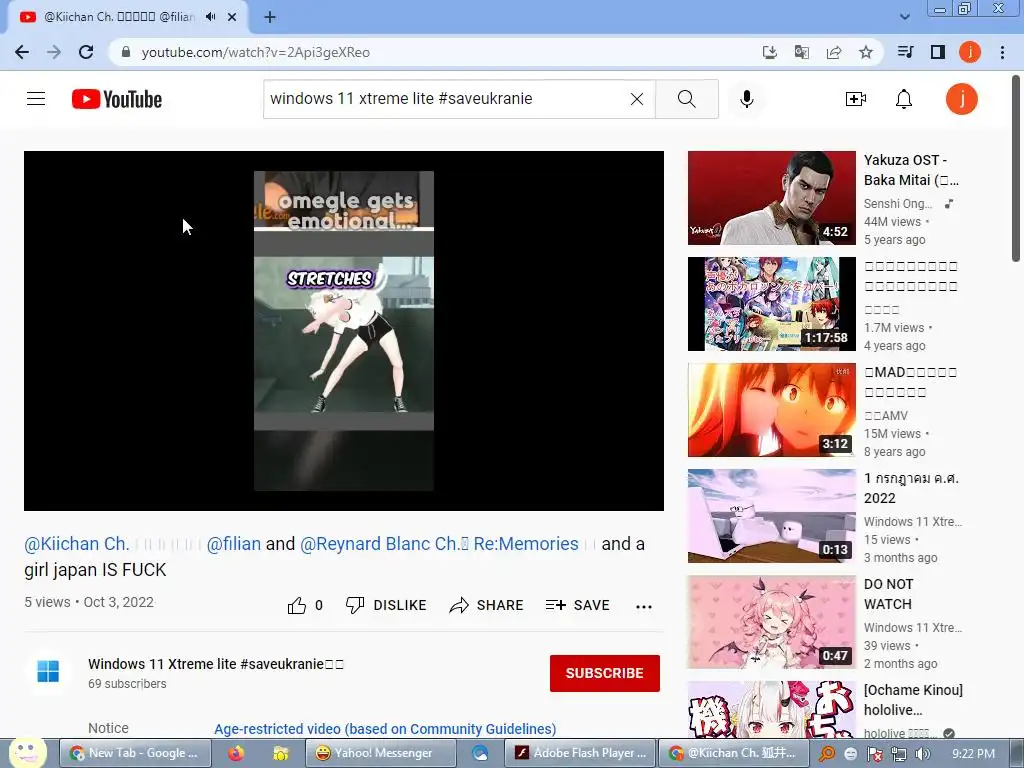Reload the page with the refresh icon
The image size is (1024, 768).
(x=86, y=52)
